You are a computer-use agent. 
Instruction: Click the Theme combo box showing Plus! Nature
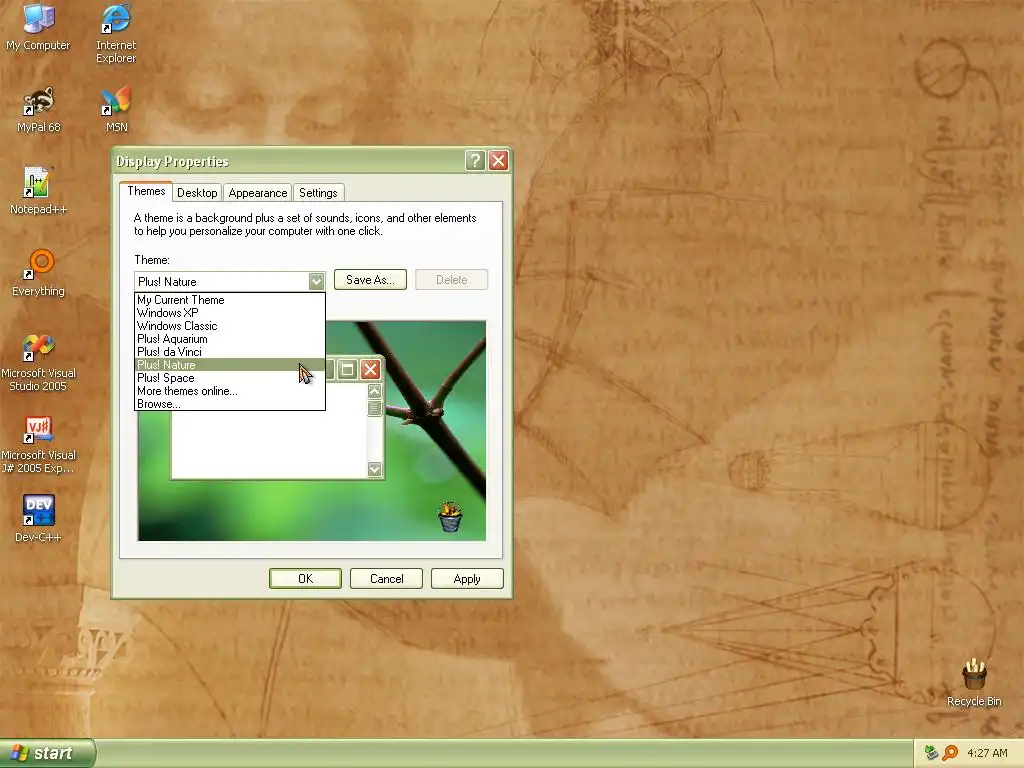tap(229, 281)
